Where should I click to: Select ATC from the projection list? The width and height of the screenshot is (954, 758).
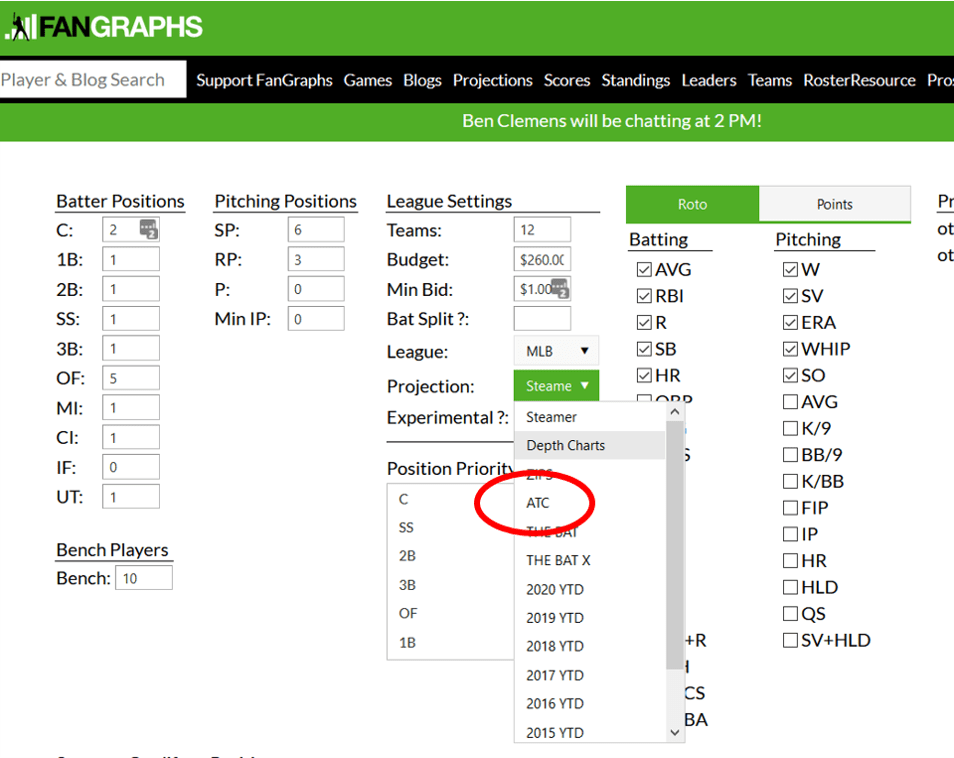pos(541,503)
